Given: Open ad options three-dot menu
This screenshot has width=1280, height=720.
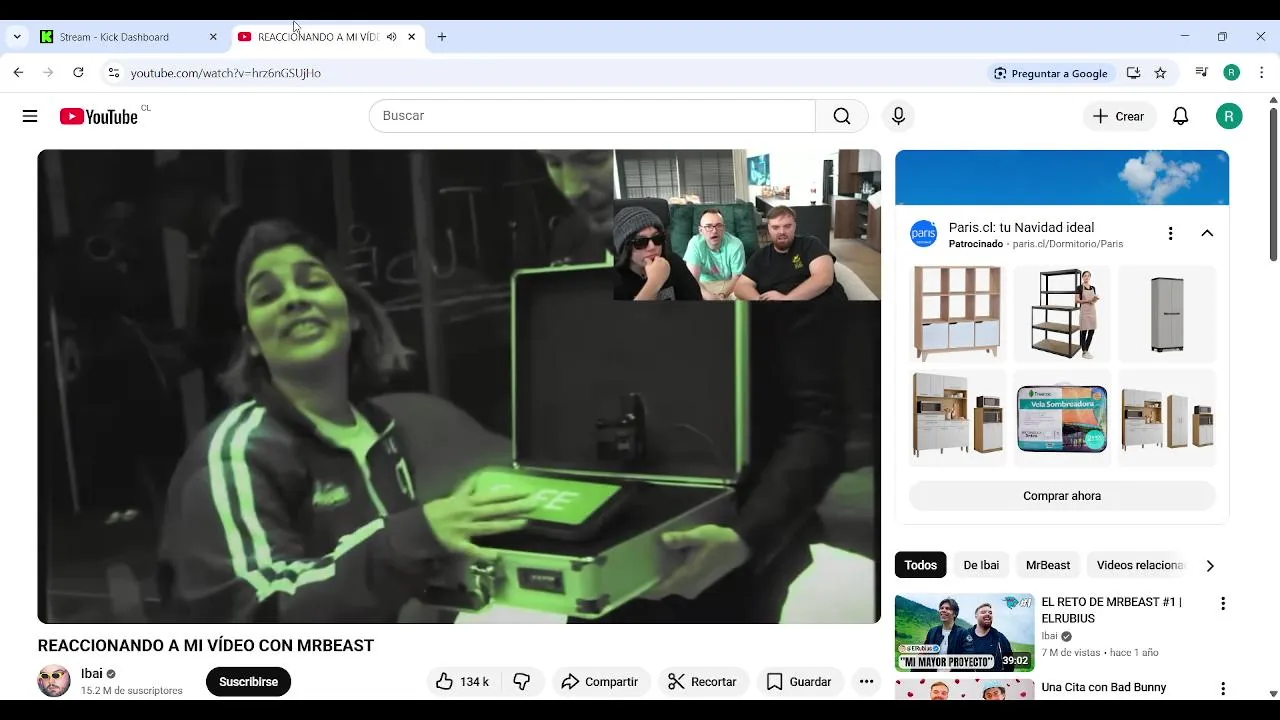Looking at the screenshot, I should (1170, 234).
